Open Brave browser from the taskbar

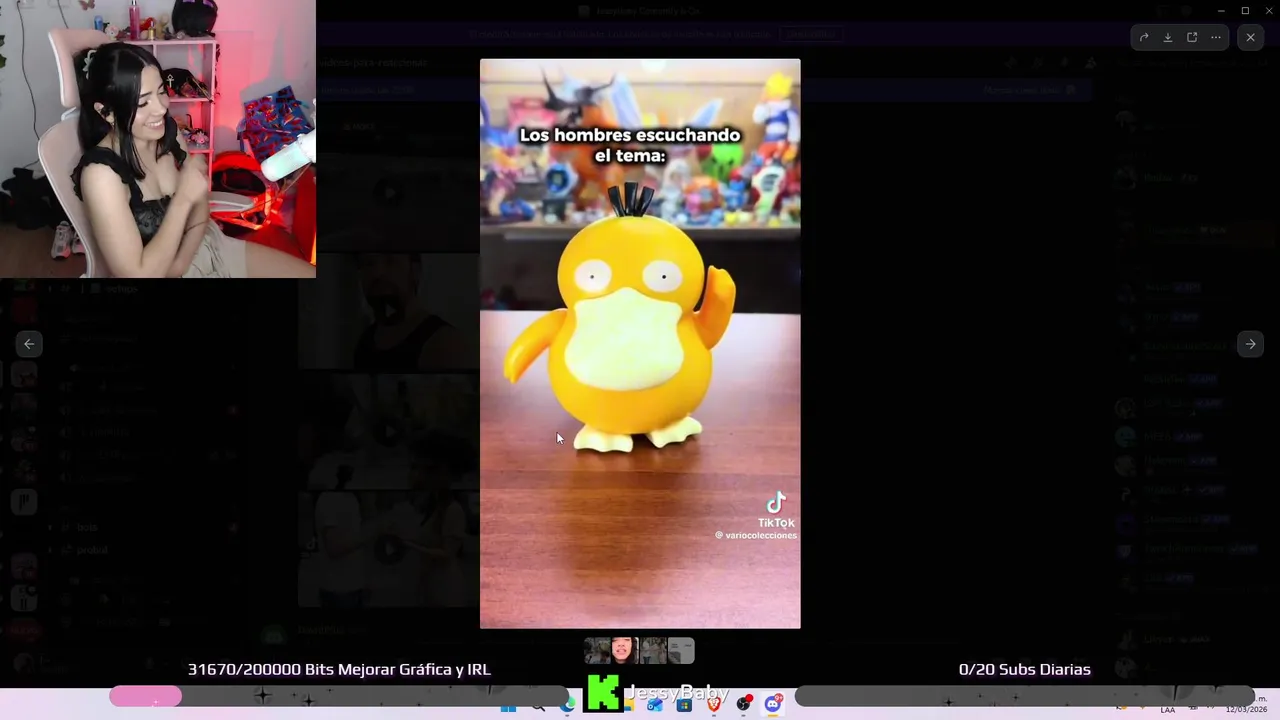[x=714, y=705]
